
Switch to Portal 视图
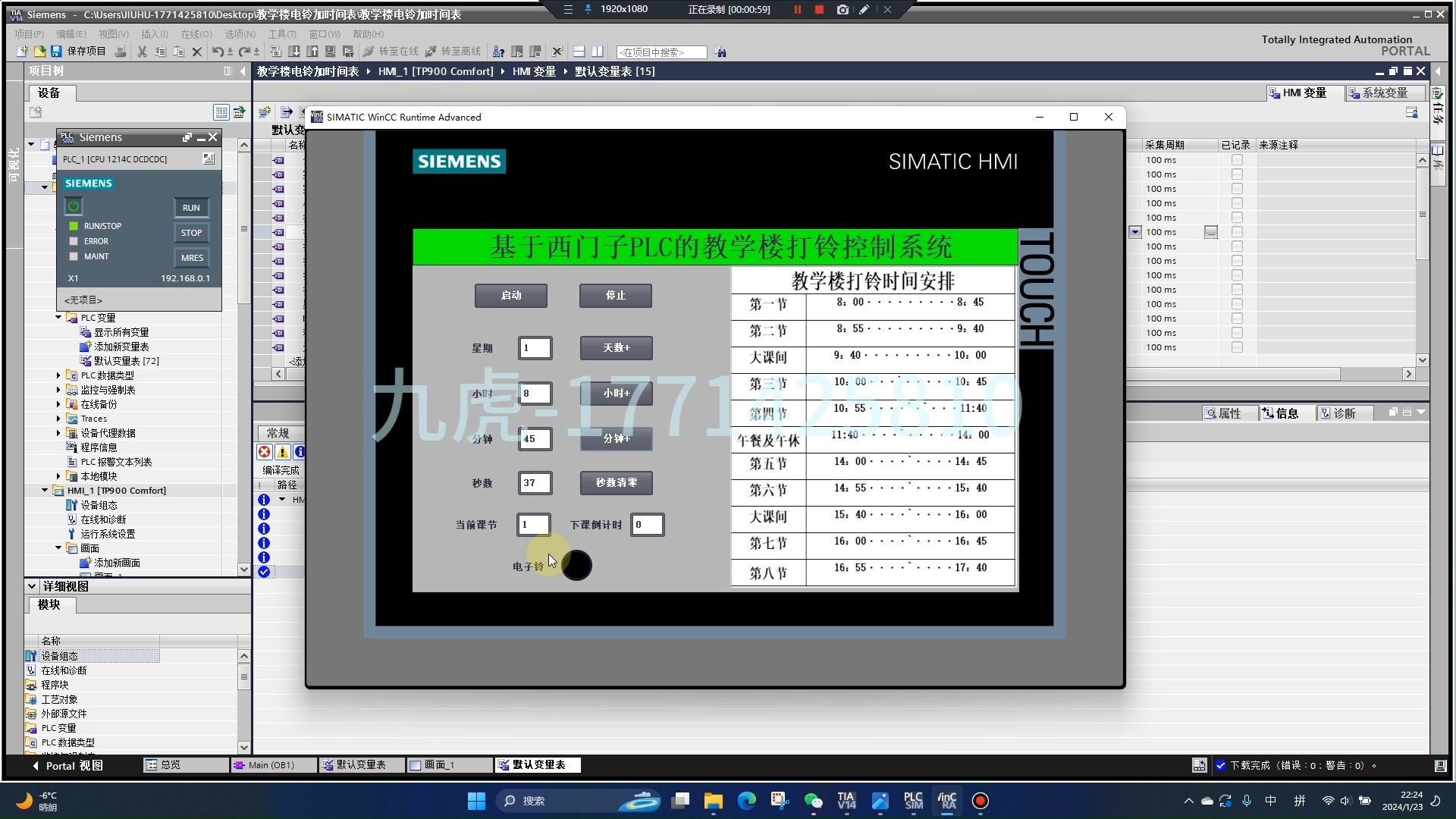coord(68,766)
